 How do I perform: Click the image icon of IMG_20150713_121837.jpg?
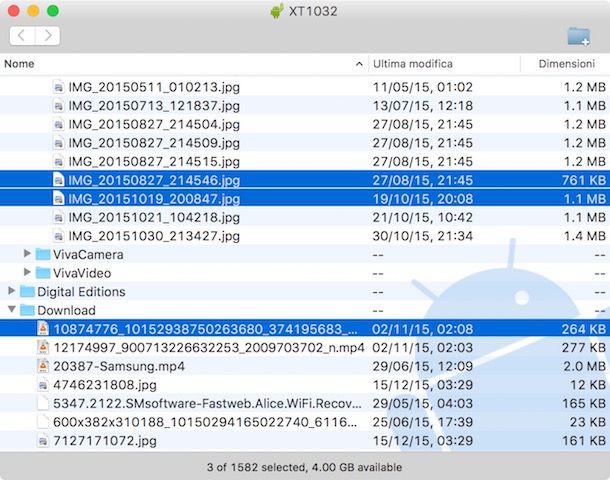[x=58, y=105]
